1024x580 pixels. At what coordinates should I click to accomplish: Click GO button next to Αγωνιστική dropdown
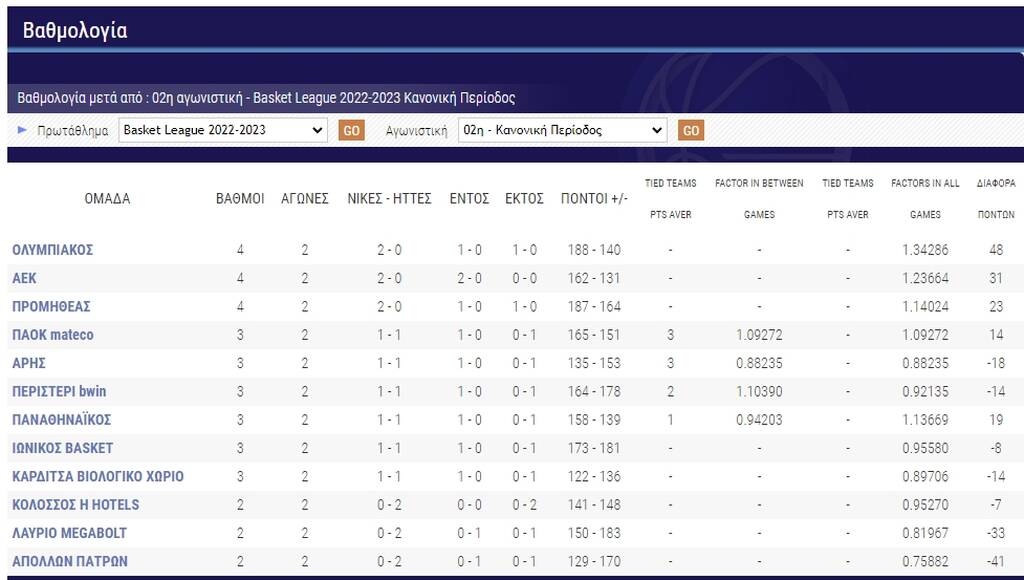(691, 131)
